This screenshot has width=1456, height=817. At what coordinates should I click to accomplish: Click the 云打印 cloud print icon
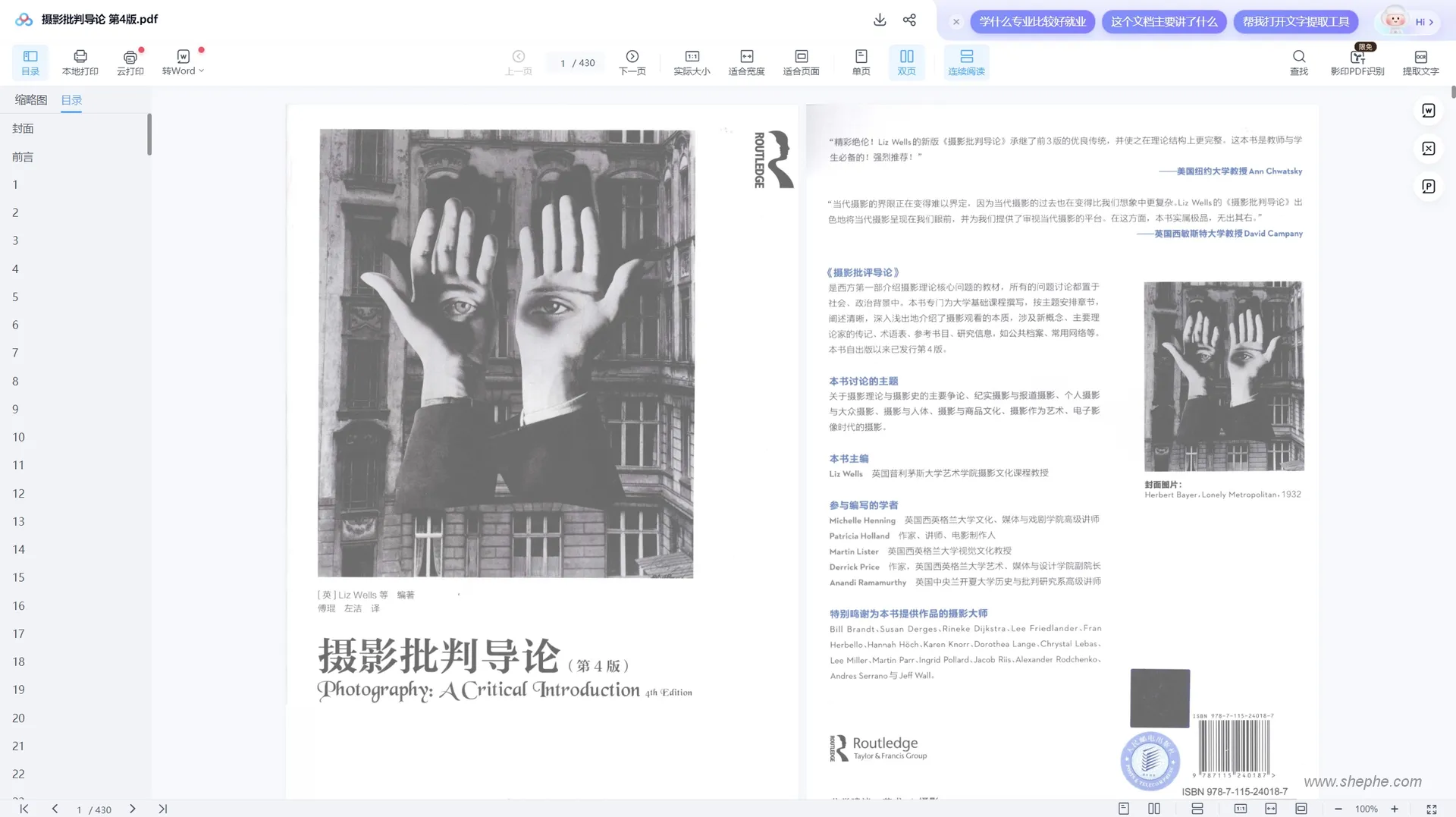coord(130,62)
